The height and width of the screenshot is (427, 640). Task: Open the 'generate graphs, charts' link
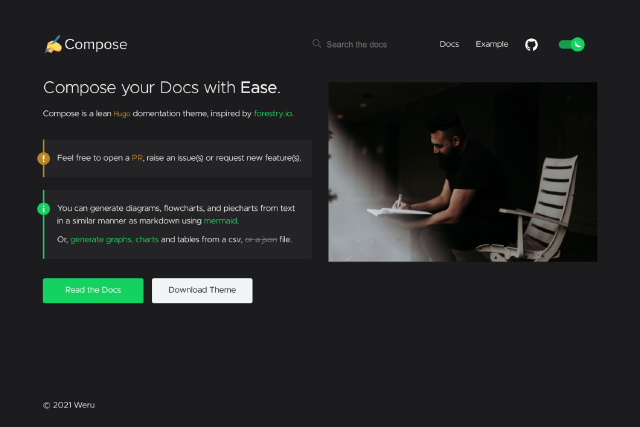tap(114, 240)
